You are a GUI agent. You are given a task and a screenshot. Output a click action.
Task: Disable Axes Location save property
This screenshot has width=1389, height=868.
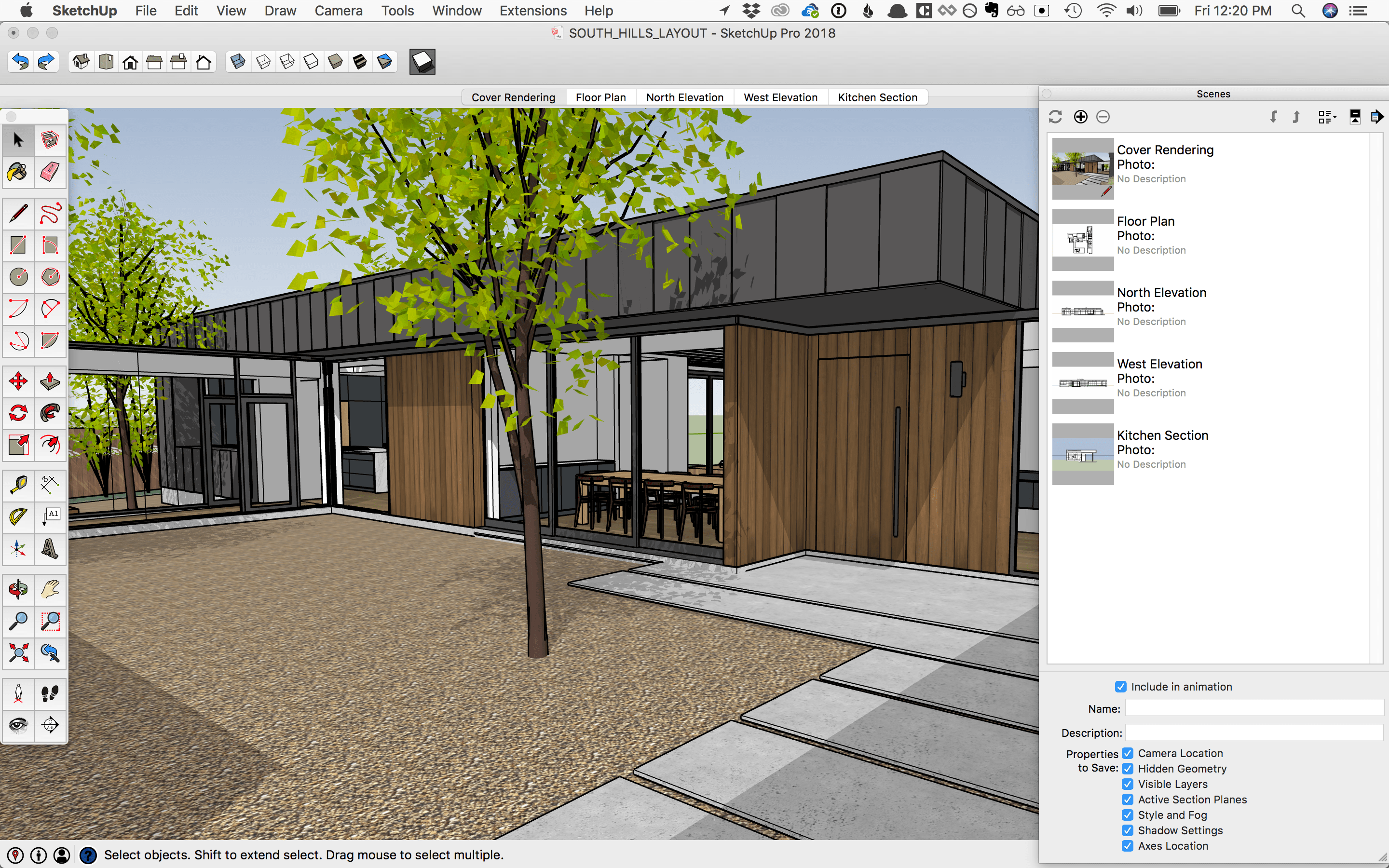1127,846
